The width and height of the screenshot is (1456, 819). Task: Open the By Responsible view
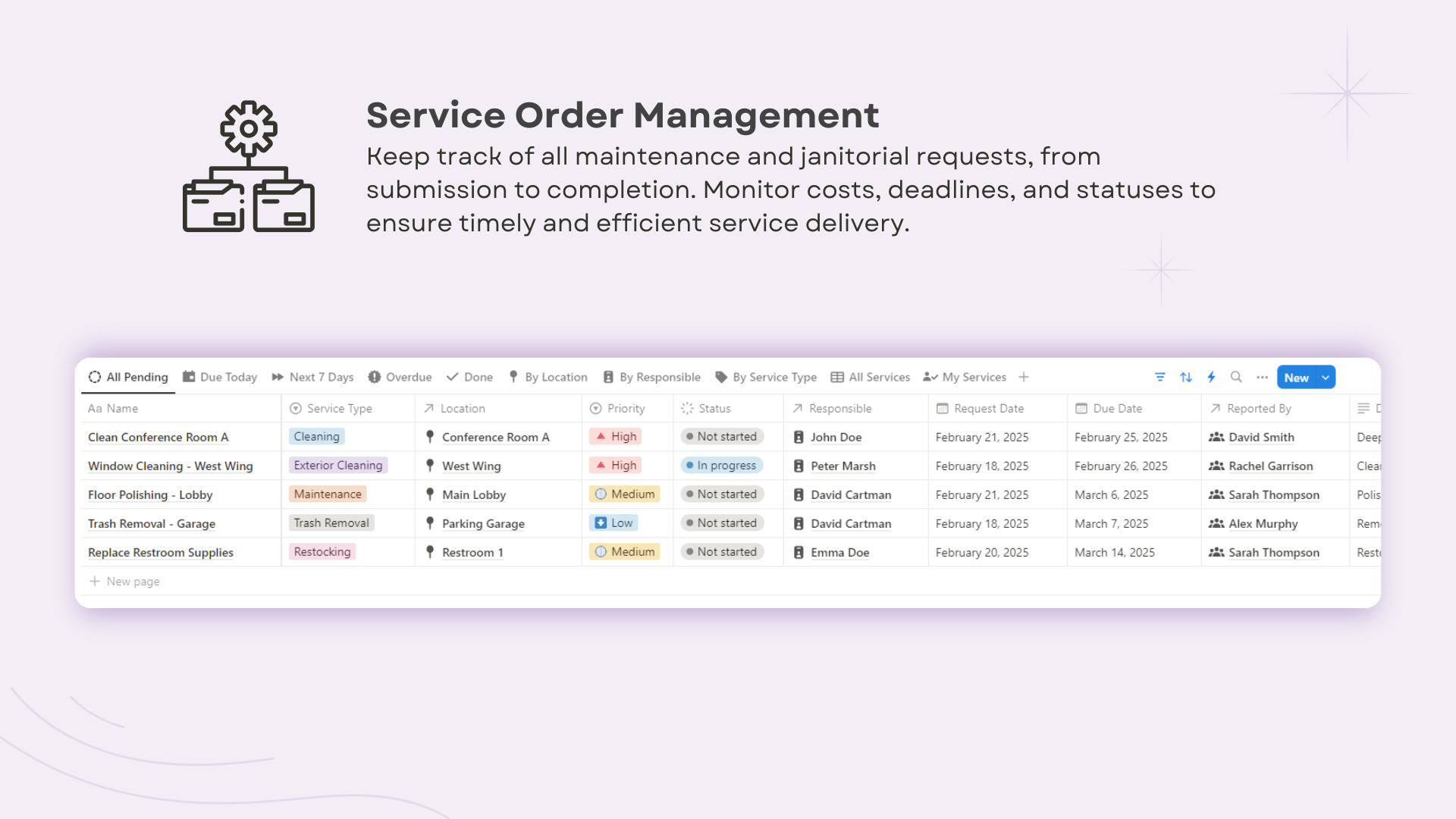(x=651, y=377)
